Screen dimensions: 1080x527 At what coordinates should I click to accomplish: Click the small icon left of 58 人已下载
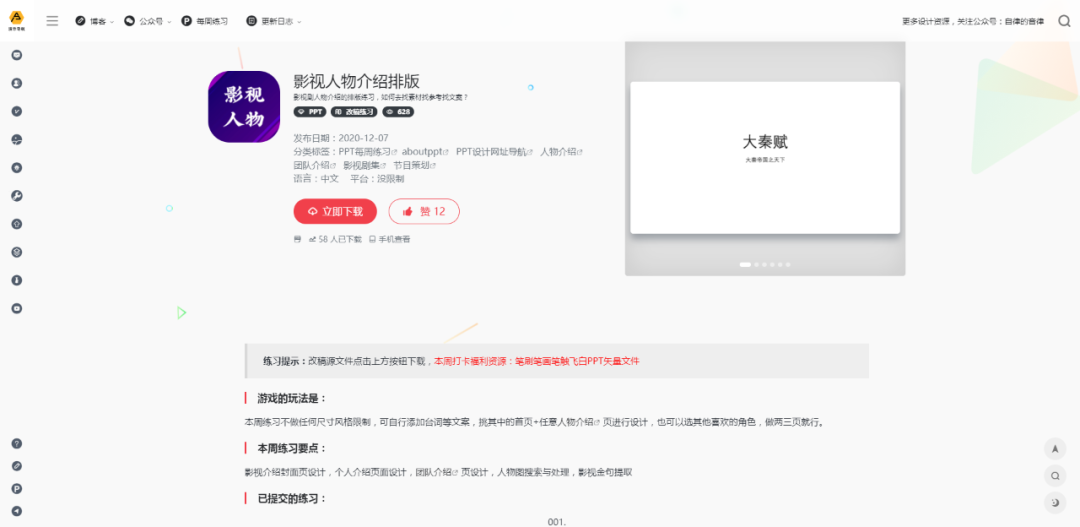pos(298,240)
